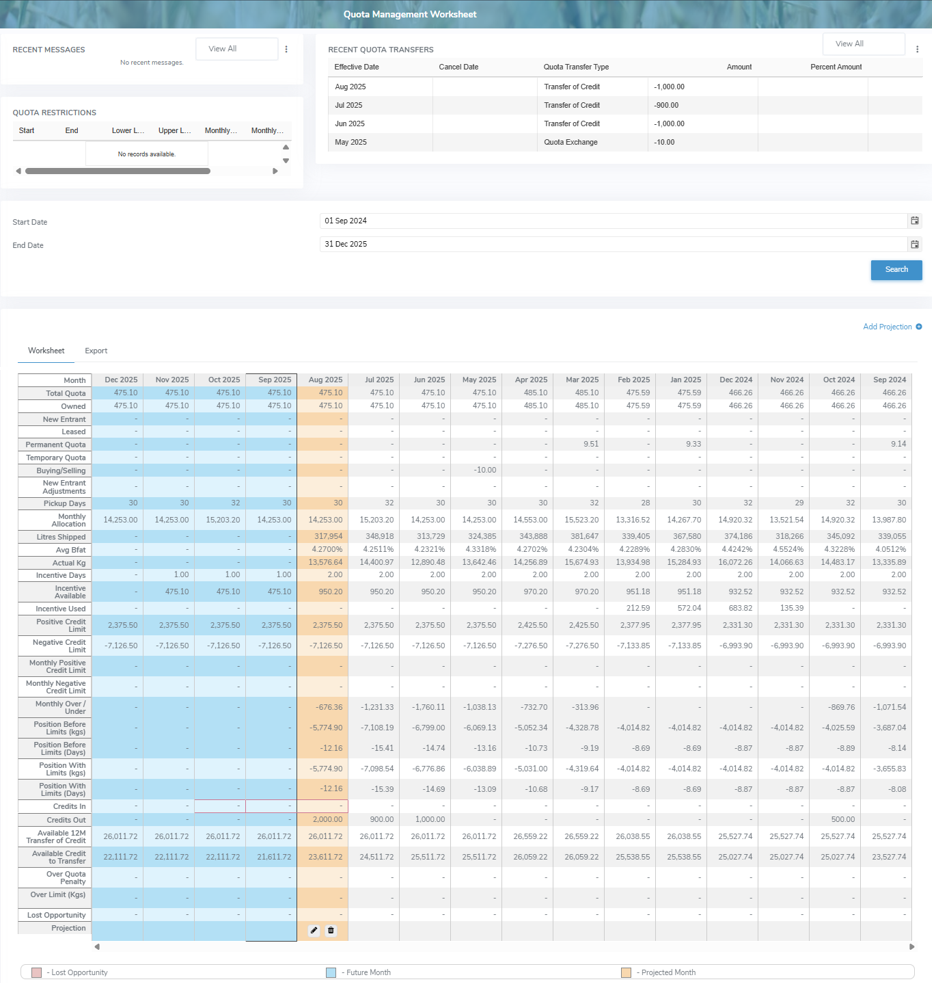Delete projection using the trash icon
Image resolution: width=932 pixels, height=983 pixels.
[x=331, y=931]
